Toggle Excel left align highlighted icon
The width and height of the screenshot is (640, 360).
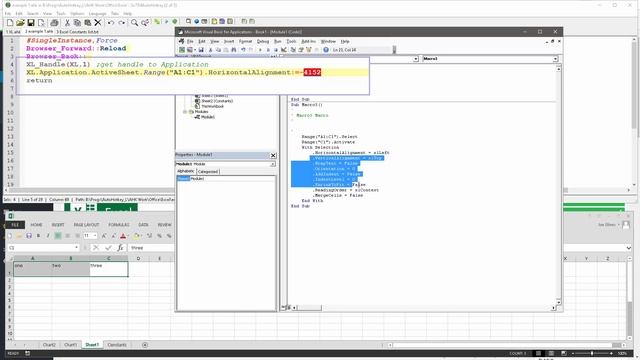click(58, 236)
